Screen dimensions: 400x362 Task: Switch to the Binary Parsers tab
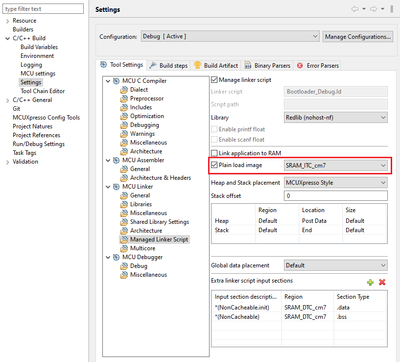click(267, 65)
